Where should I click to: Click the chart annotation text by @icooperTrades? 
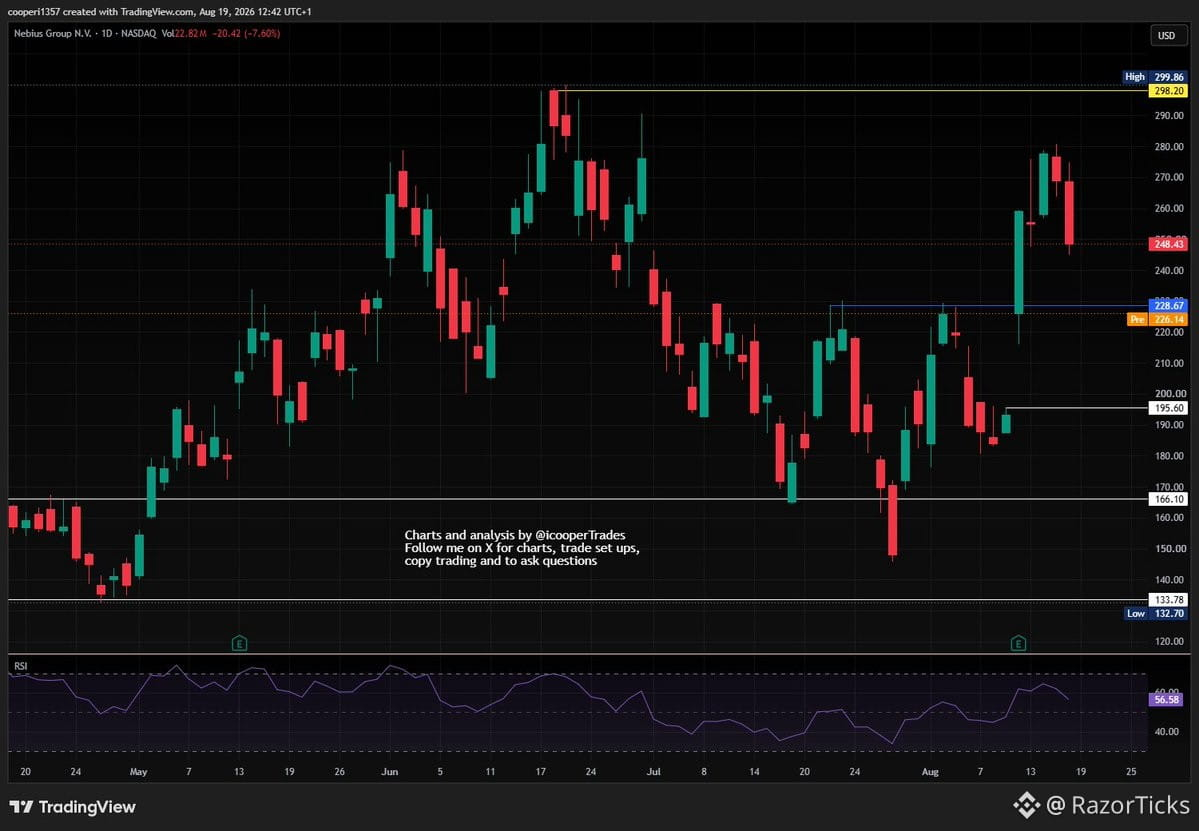coord(522,547)
